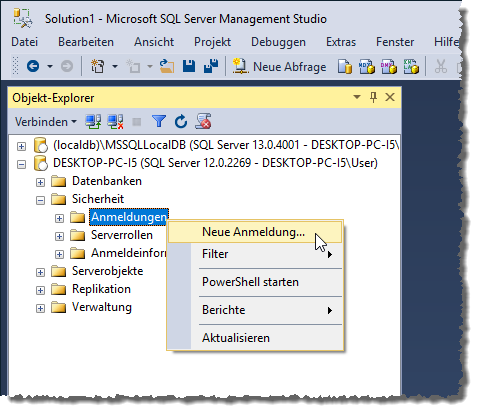Open the Filter submenu in context menu

pos(255,254)
